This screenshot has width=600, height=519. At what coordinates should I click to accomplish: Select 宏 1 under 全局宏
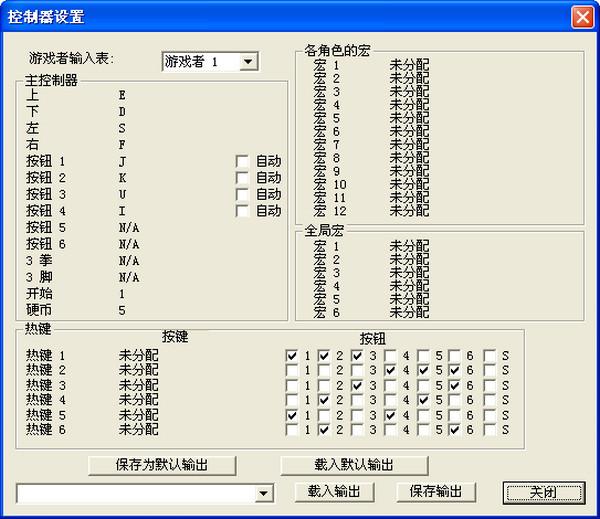point(371,246)
